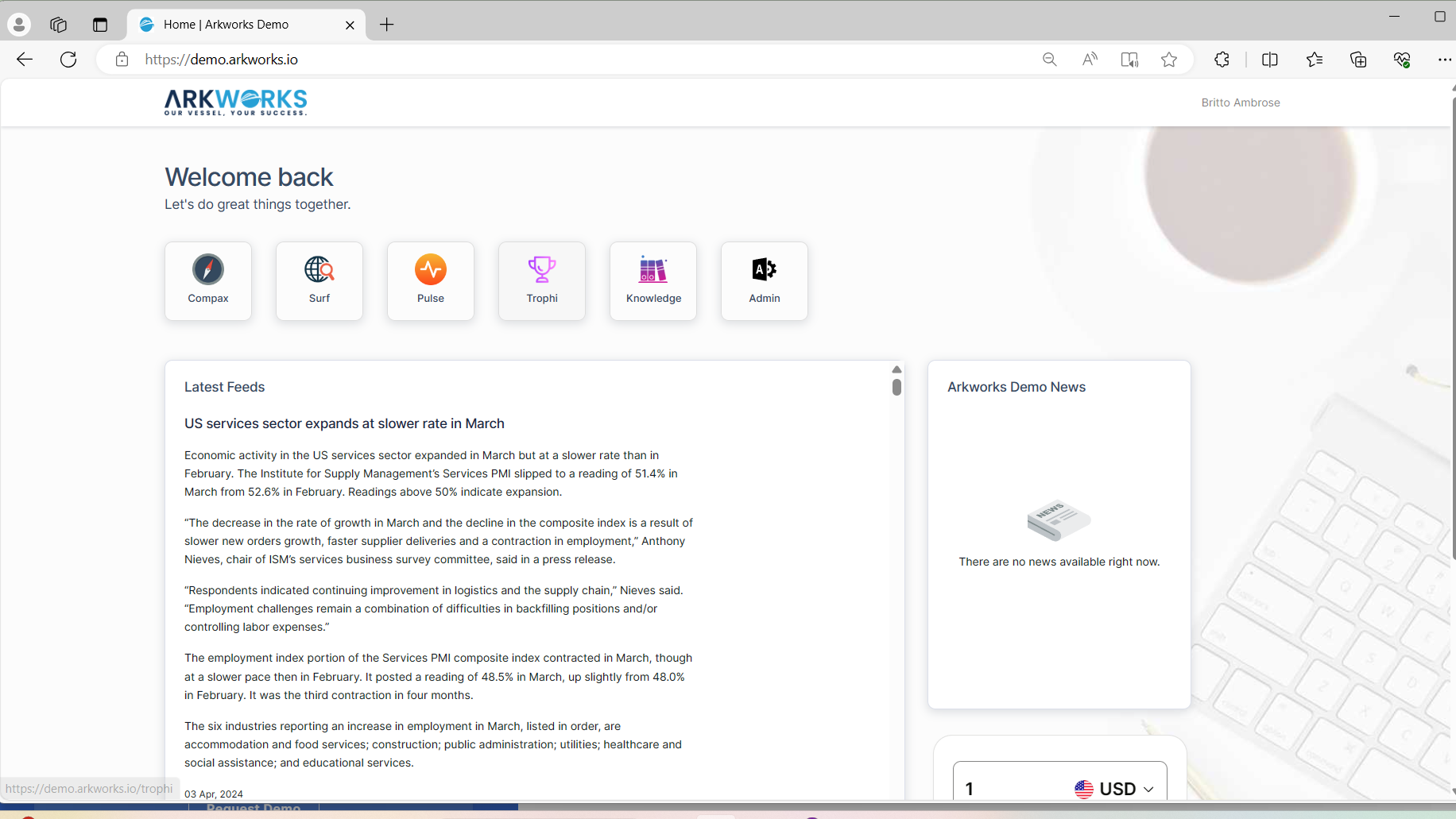Click the 03 Apr, 2024 date
This screenshot has height=819, width=1456.
click(x=214, y=794)
